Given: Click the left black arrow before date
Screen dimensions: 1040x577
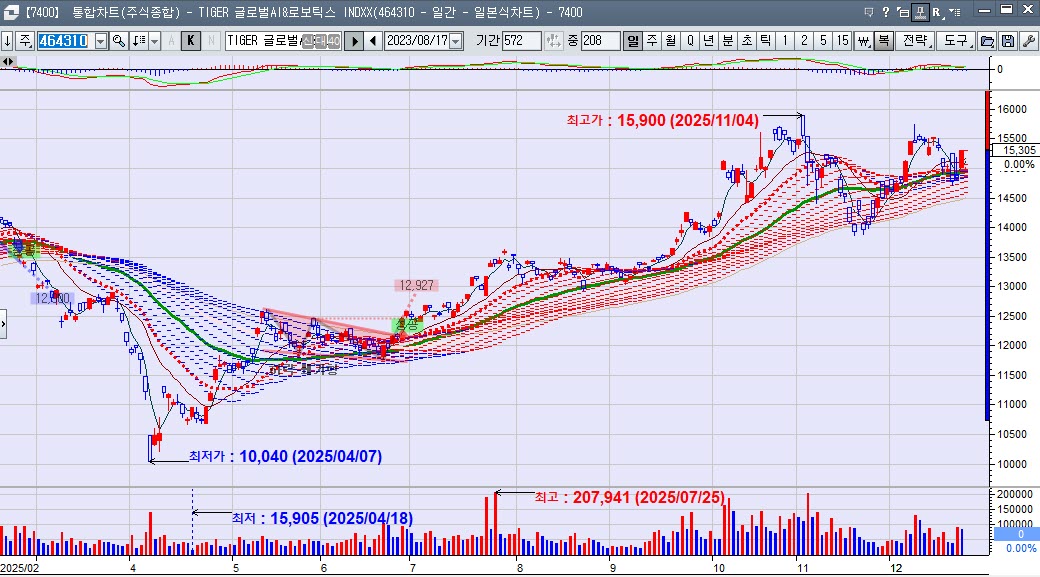Looking at the screenshot, I should [x=373, y=41].
